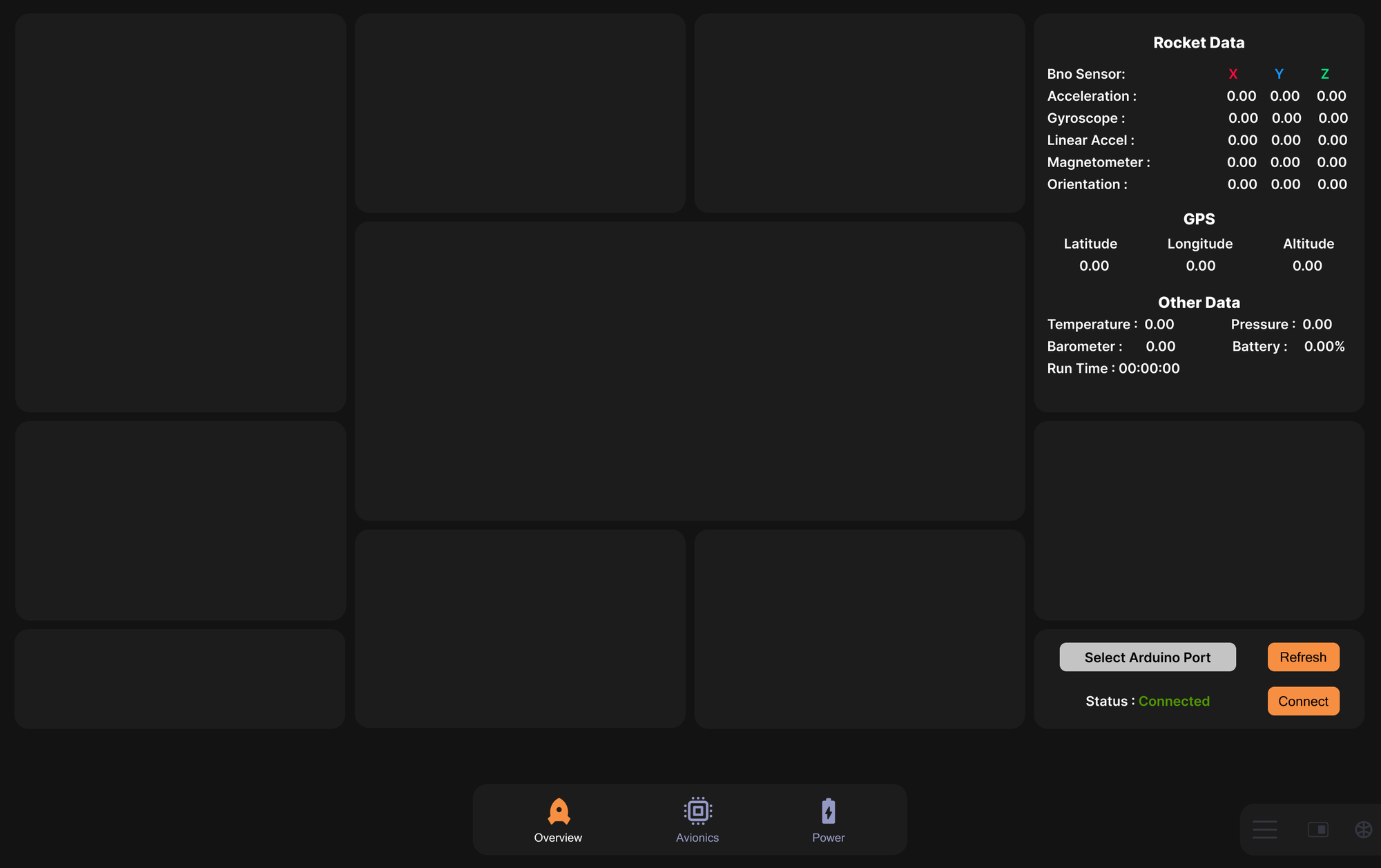Screen dimensions: 1381x868
Task: Click the Altitude value 0.00
Action: (x=1307, y=266)
